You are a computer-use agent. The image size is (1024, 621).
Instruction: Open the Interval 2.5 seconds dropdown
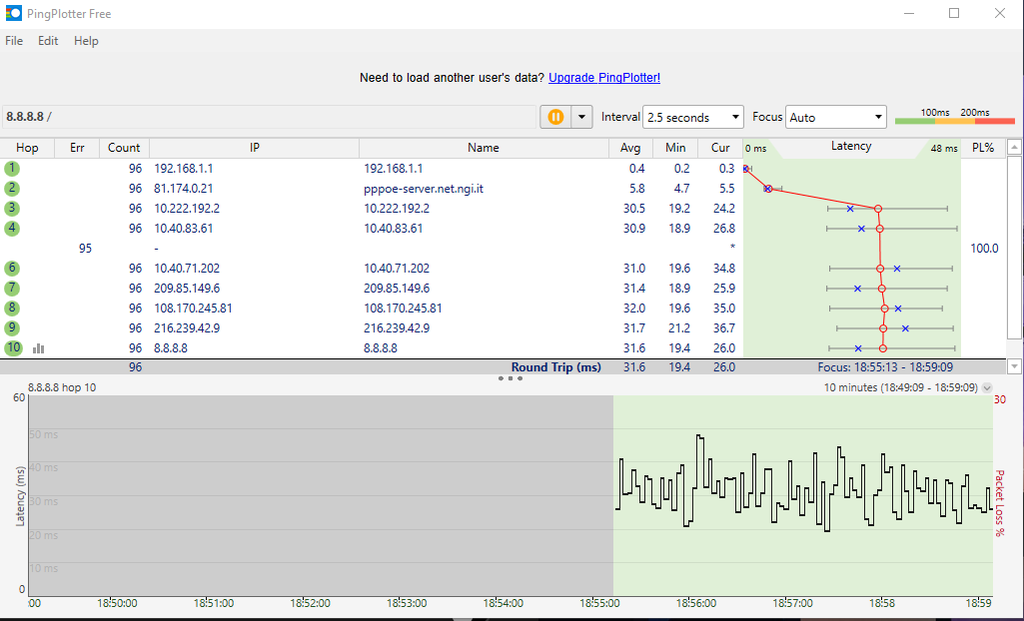click(x=693, y=118)
